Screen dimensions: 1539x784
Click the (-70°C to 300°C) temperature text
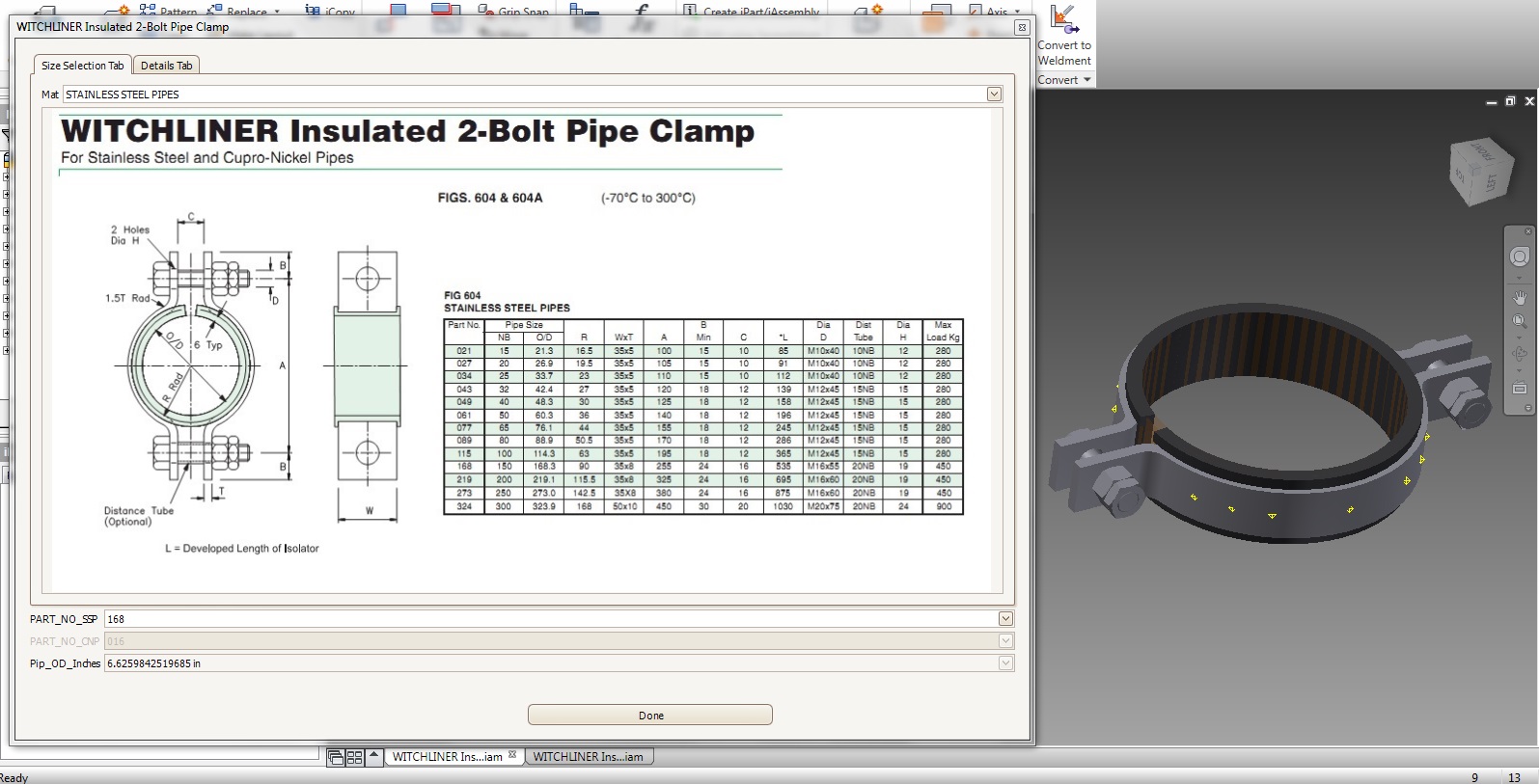click(x=648, y=198)
